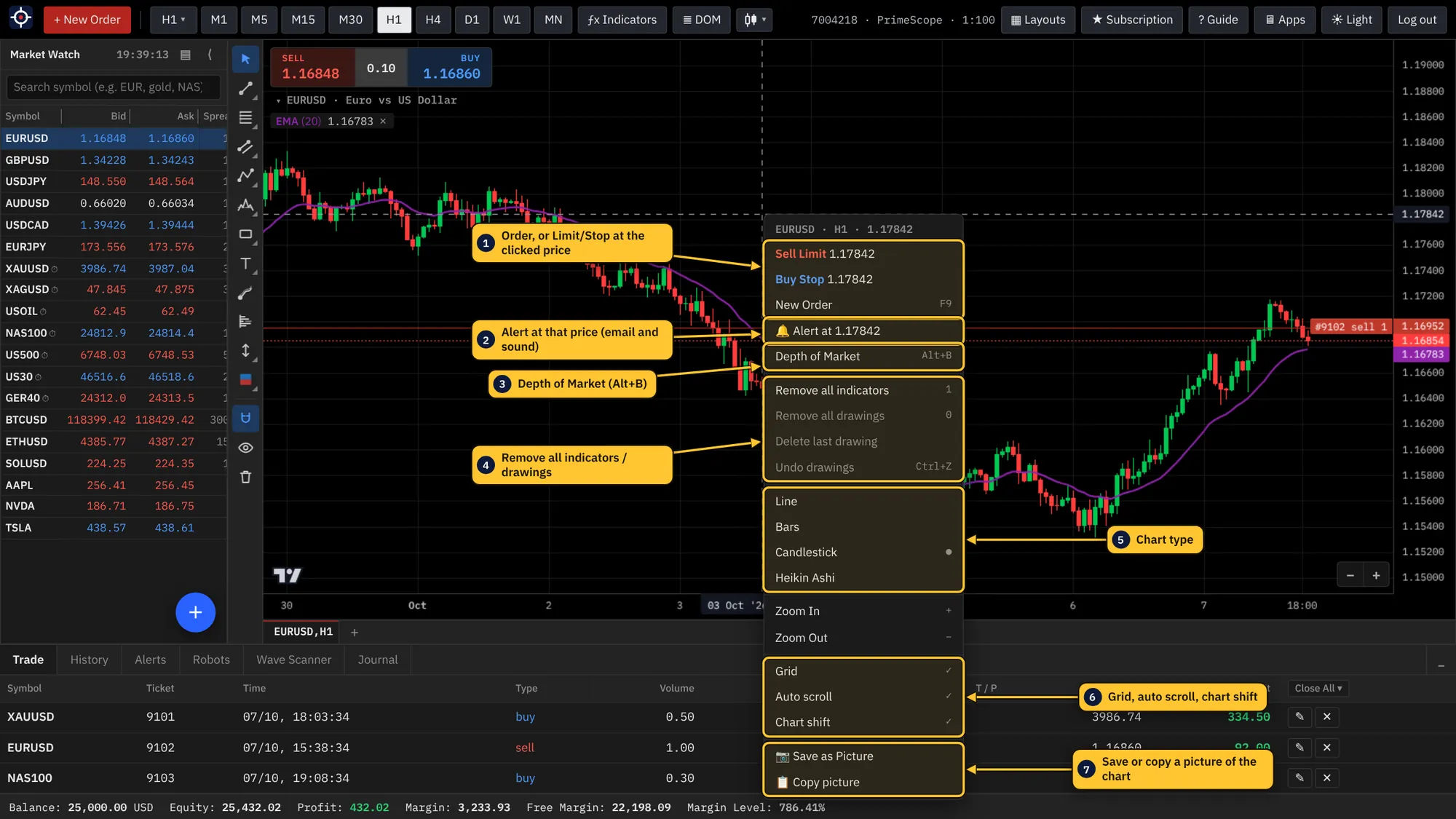The width and height of the screenshot is (1456, 819).
Task: Select Candlestick chart type
Action: [863, 553]
